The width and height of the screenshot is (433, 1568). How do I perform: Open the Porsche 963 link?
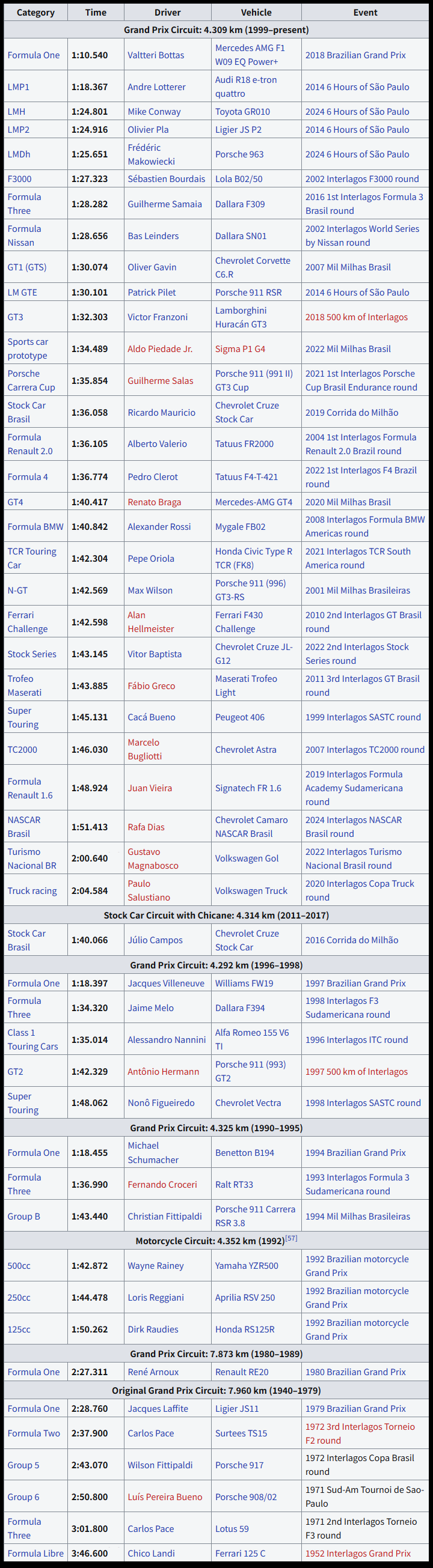pos(239,154)
